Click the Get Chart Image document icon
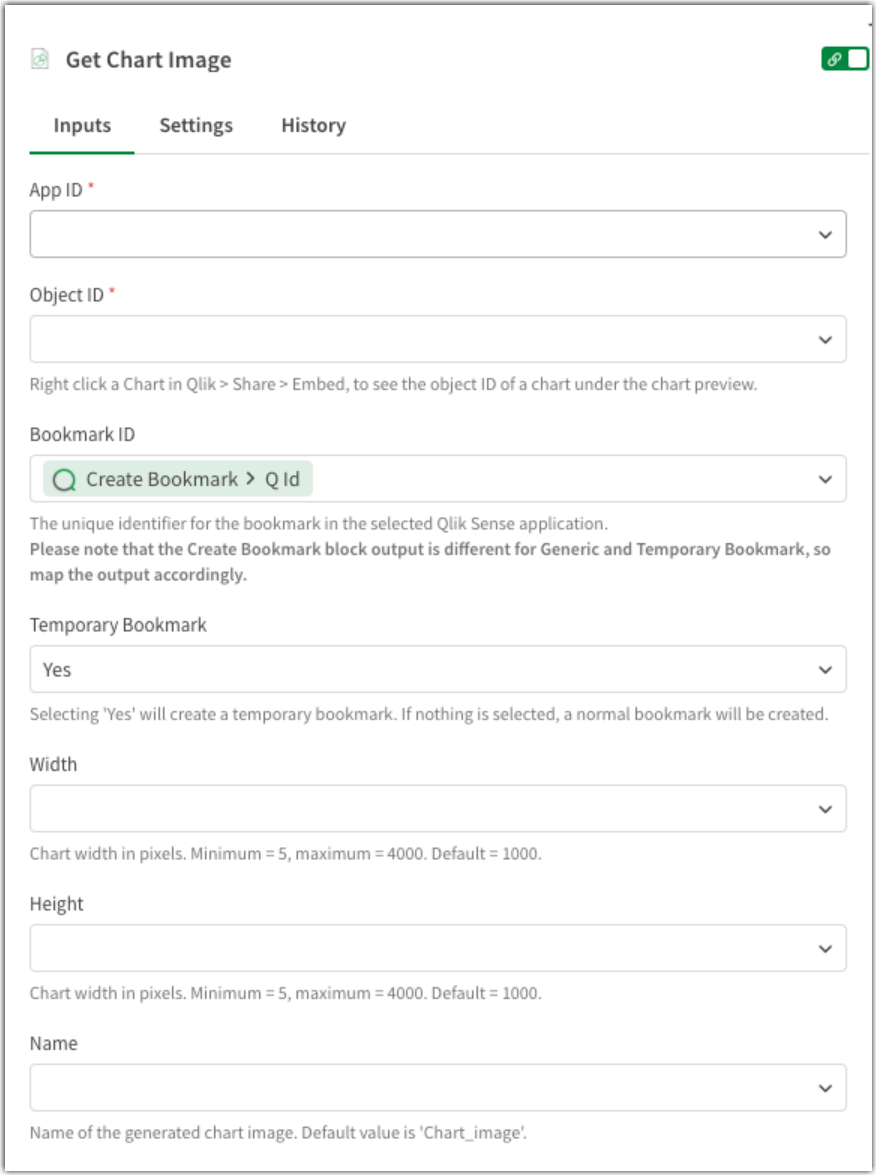Image resolution: width=877 pixels, height=1176 pixels. pyautogui.click(x=39, y=59)
